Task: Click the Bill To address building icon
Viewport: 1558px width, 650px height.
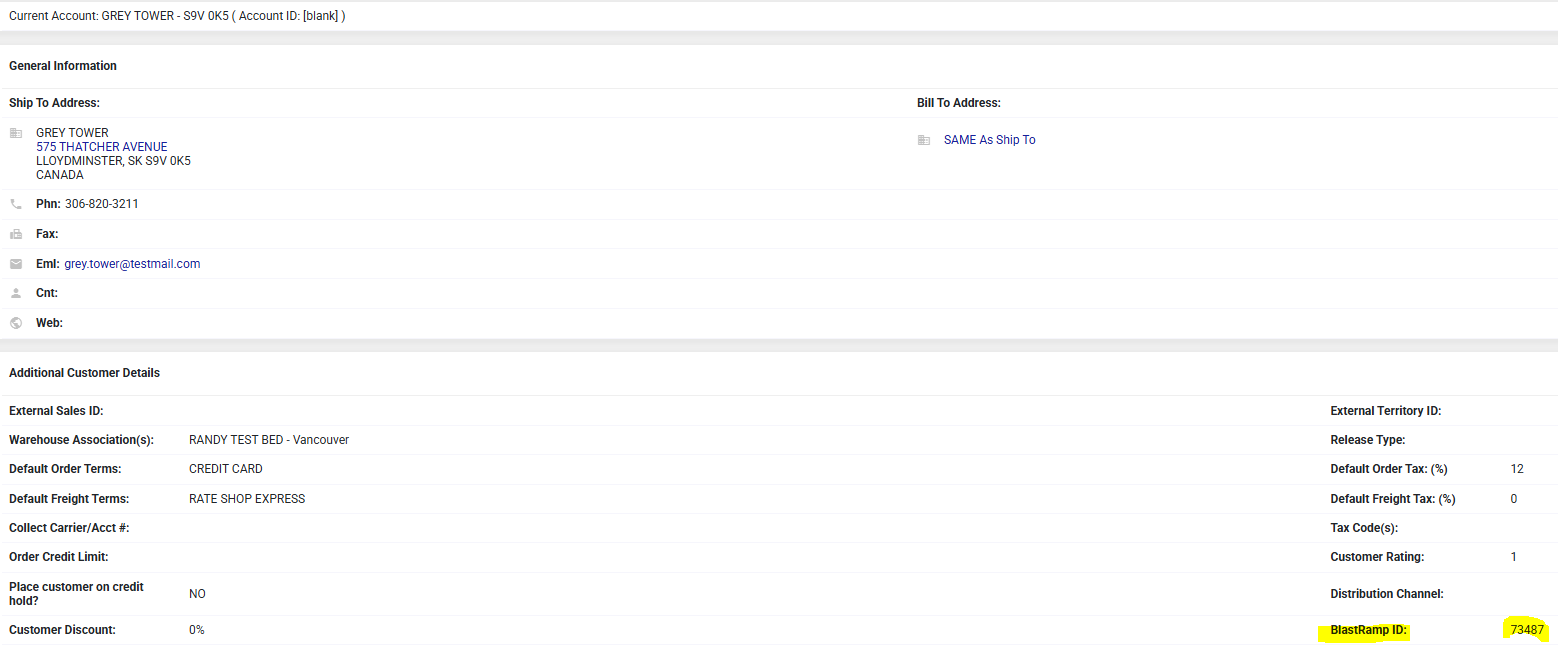Action: (x=924, y=140)
